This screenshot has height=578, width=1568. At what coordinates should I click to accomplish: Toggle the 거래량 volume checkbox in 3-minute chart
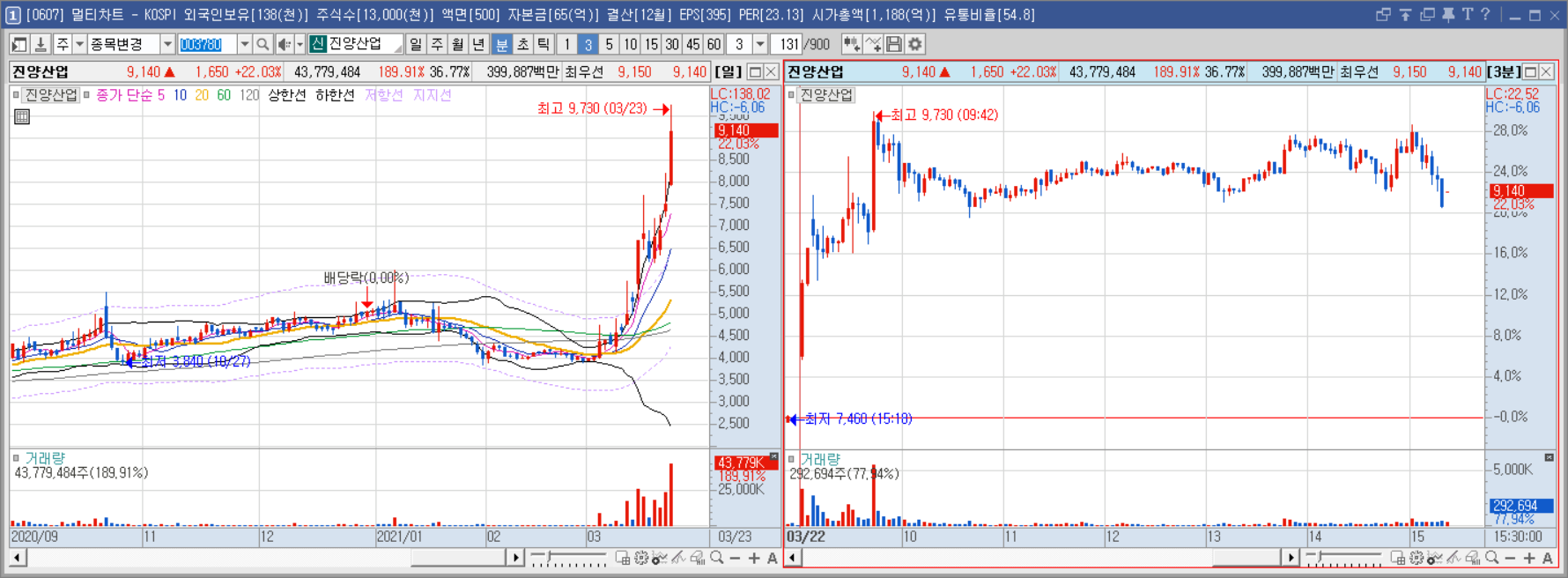point(791,458)
